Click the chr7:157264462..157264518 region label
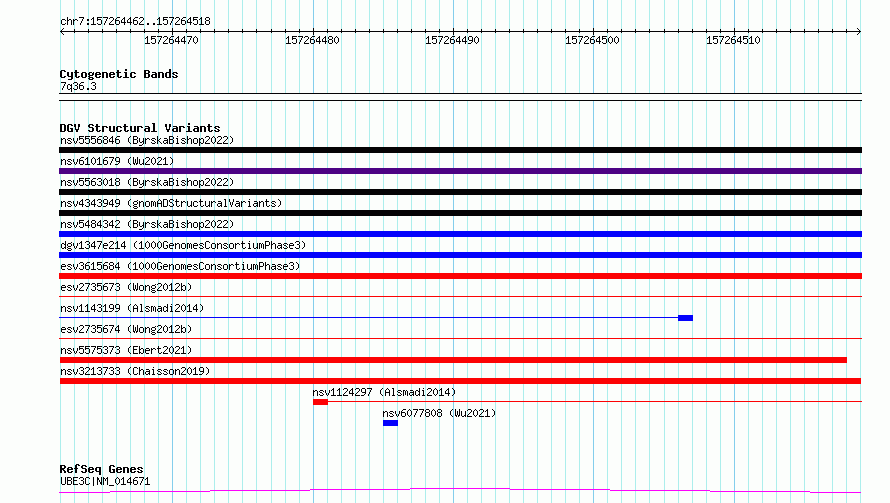Image resolution: width=890 pixels, height=503 pixels. click(x=135, y=22)
